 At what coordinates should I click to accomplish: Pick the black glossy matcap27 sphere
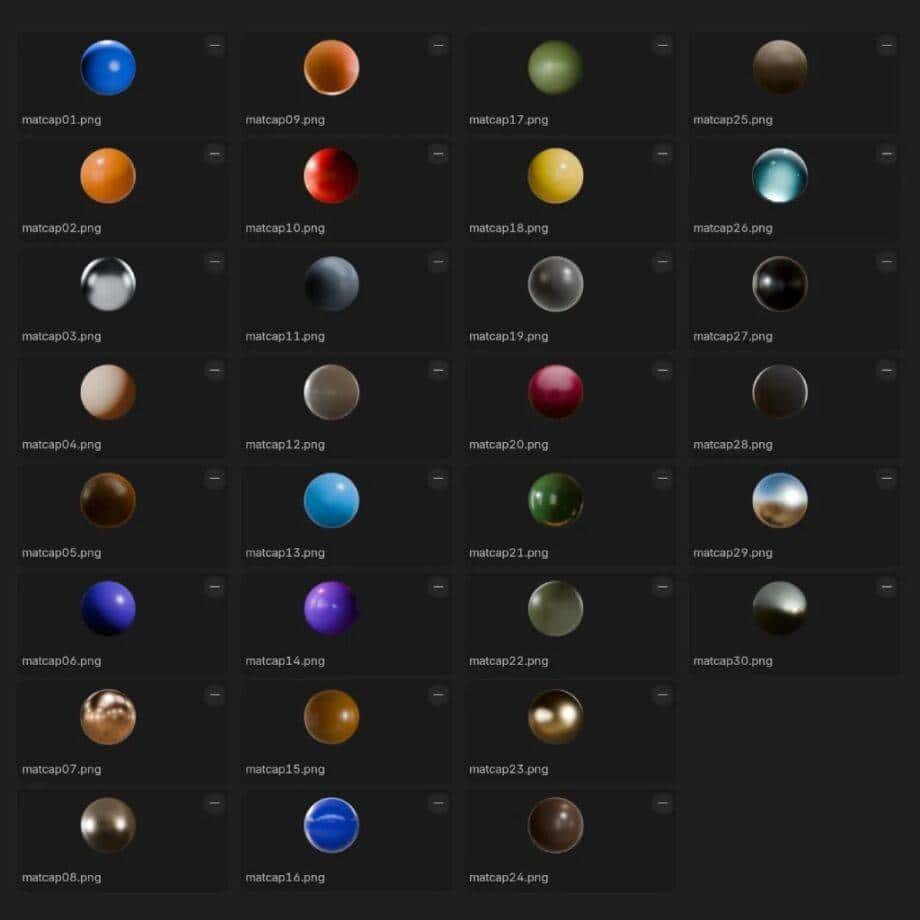[x=780, y=284]
